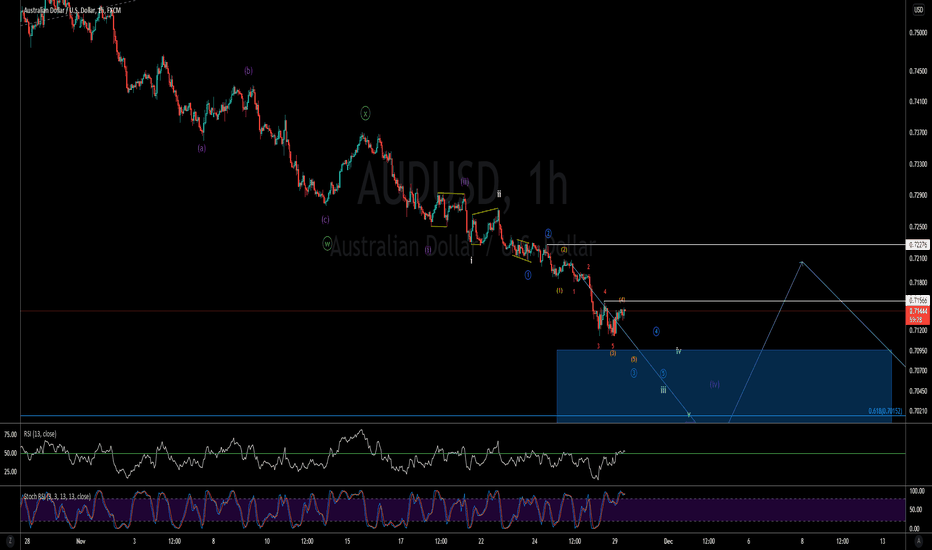Click the RSI 50.00 scale value

click(10, 453)
